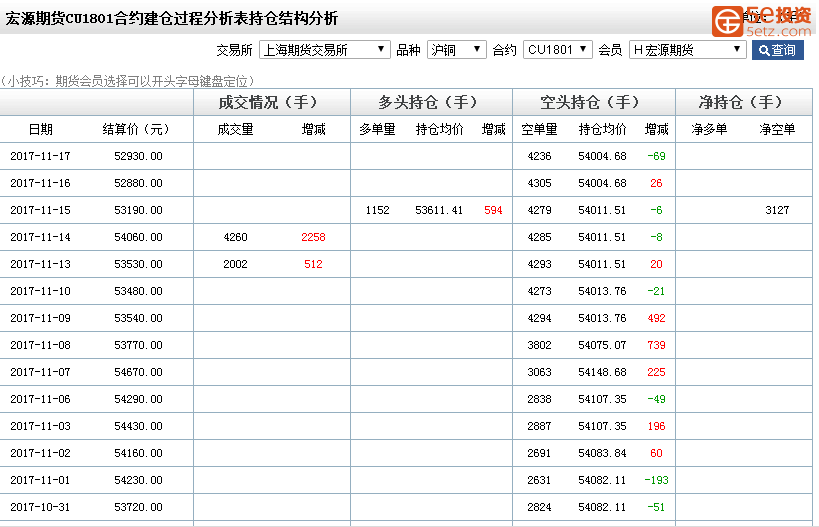
Task: Click short change value 739
Action: point(656,345)
